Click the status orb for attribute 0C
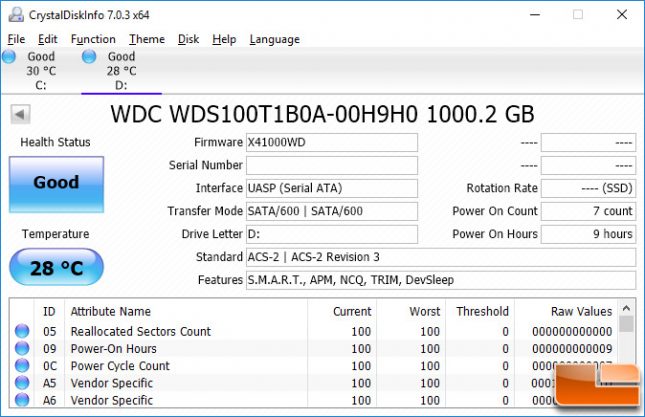Viewport: 645px width, 417px height. 22,366
